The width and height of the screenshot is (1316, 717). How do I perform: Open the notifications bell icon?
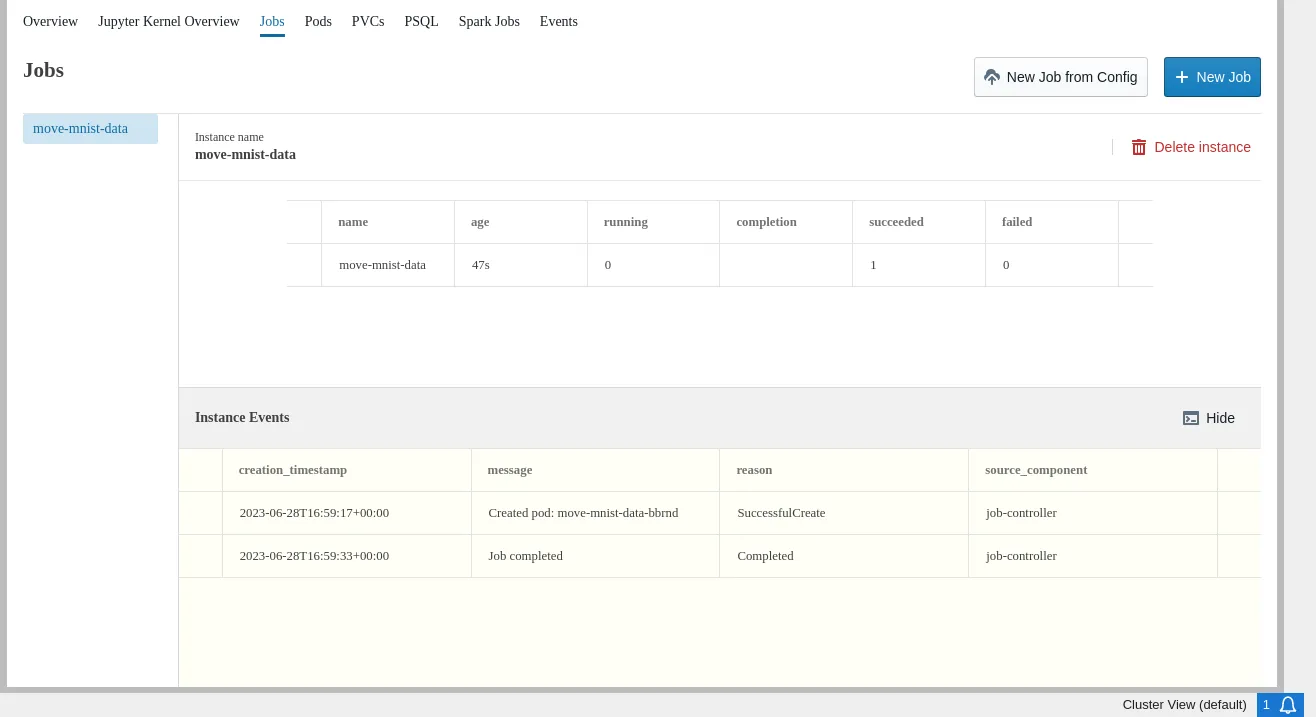1288,705
